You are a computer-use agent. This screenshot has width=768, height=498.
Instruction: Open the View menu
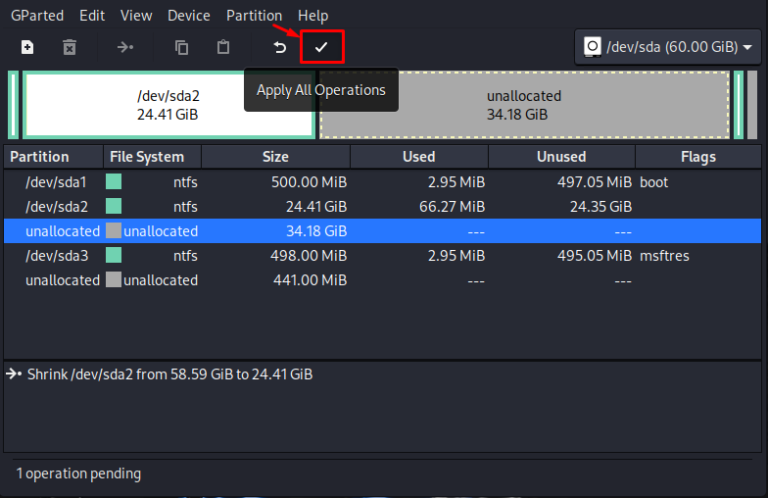point(136,16)
